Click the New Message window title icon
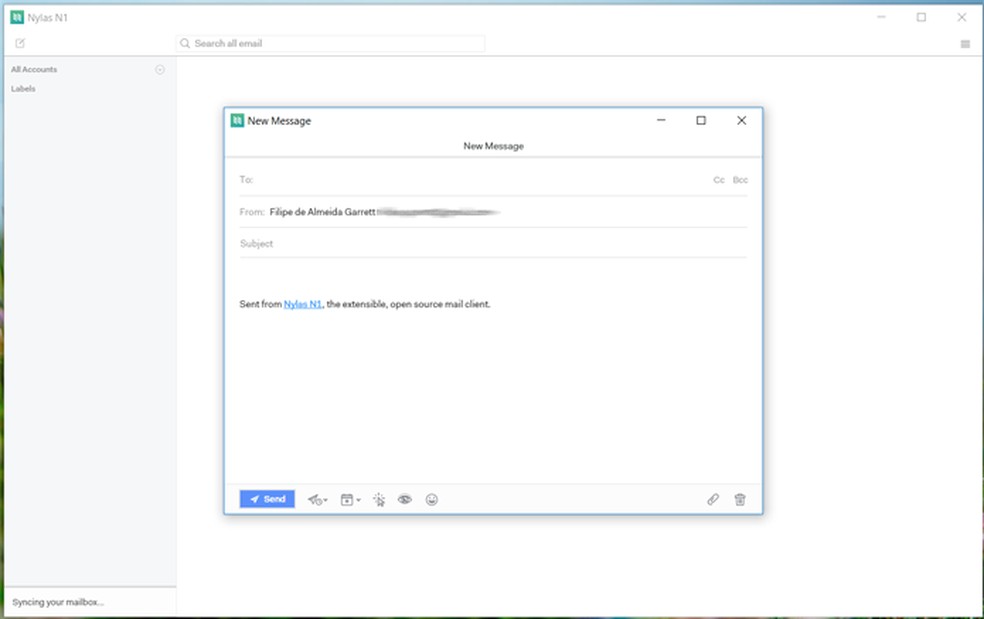Screen dimensions: 984x619 point(237,121)
